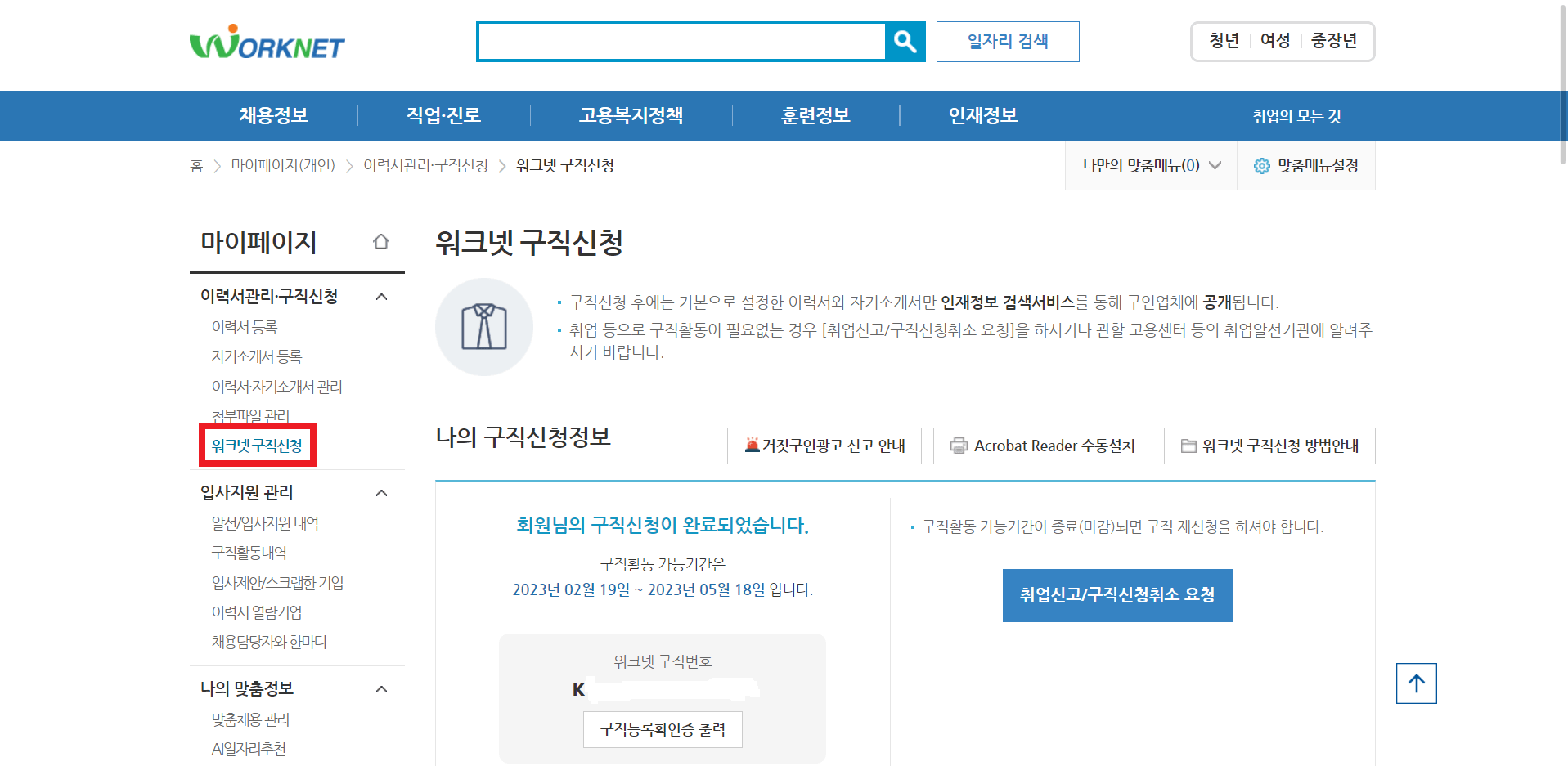The height and width of the screenshot is (766, 1568).
Task: Open 채용담당자와 한마디 in the sidebar
Action: coord(269,642)
